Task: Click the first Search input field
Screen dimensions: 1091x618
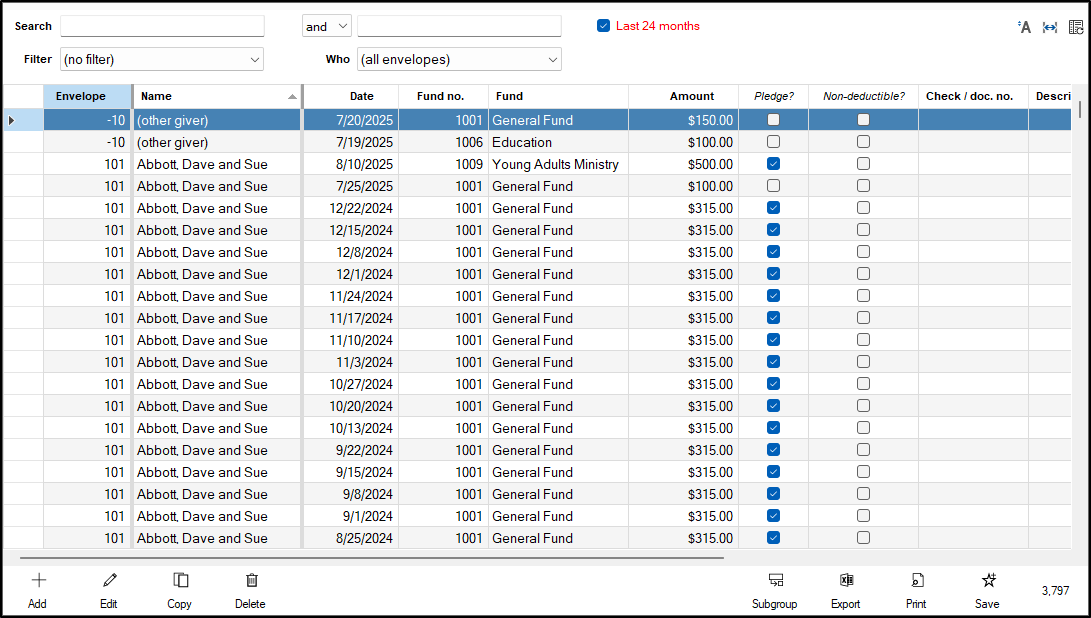Action: [162, 26]
